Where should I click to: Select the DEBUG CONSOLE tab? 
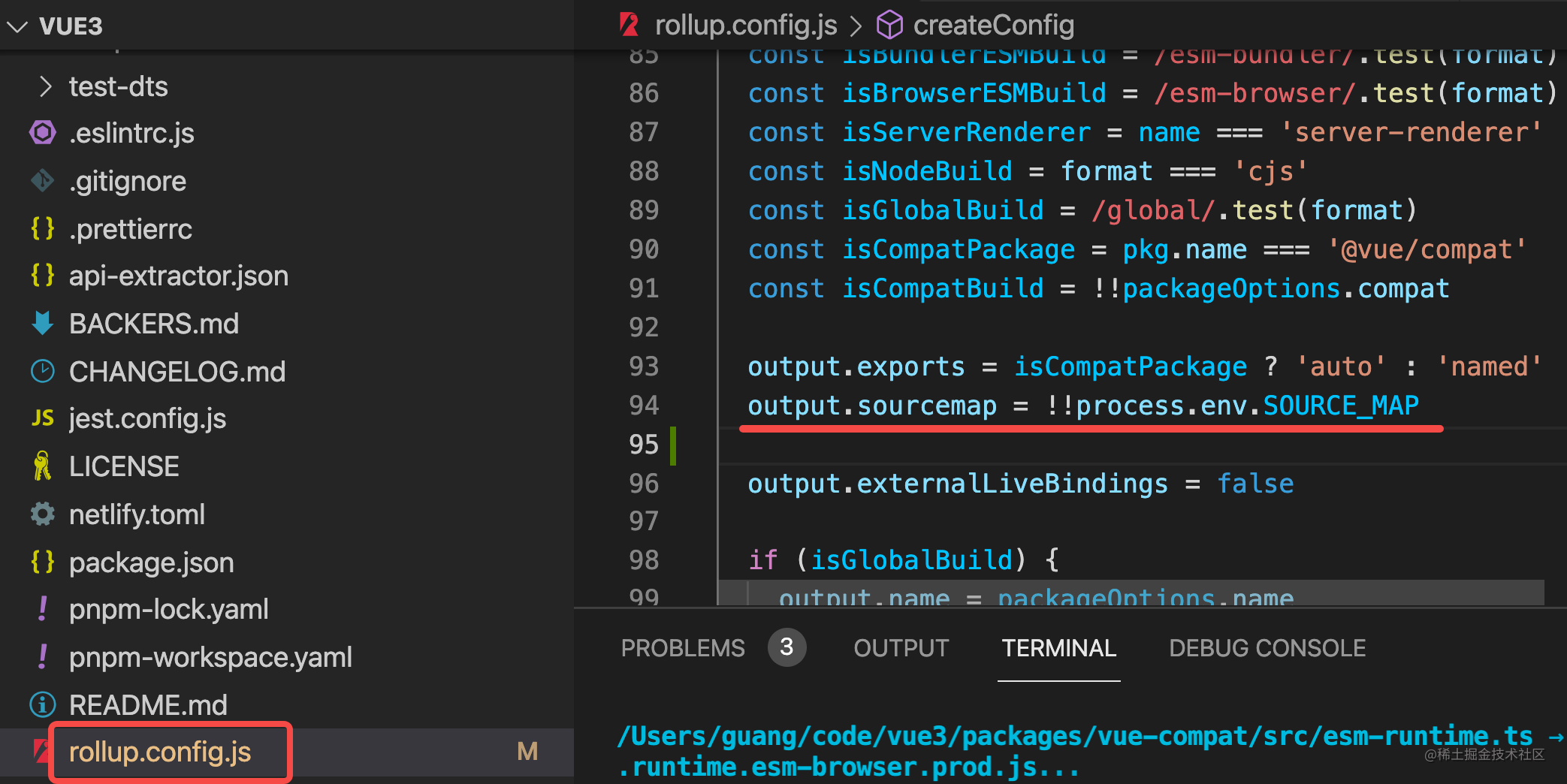[x=1267, y=647]
